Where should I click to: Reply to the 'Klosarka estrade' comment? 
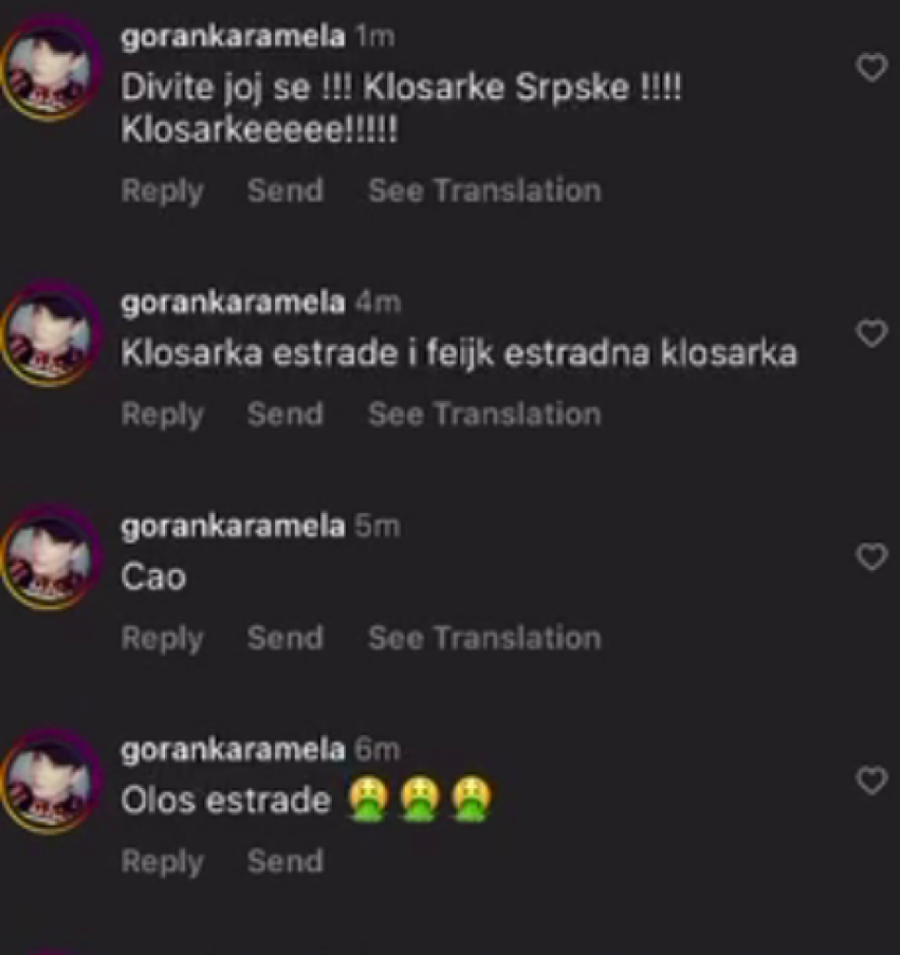(x=162, y=415)
